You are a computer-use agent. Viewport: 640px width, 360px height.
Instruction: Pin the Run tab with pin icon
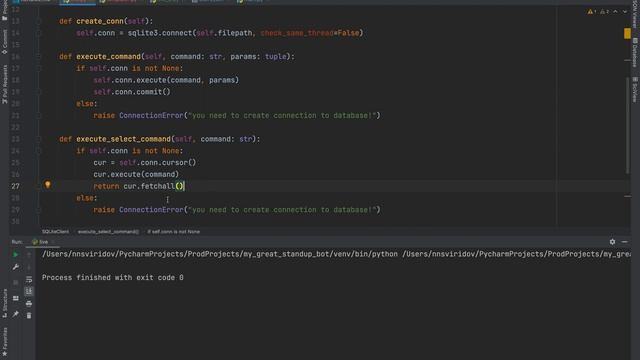click(16, 314)
